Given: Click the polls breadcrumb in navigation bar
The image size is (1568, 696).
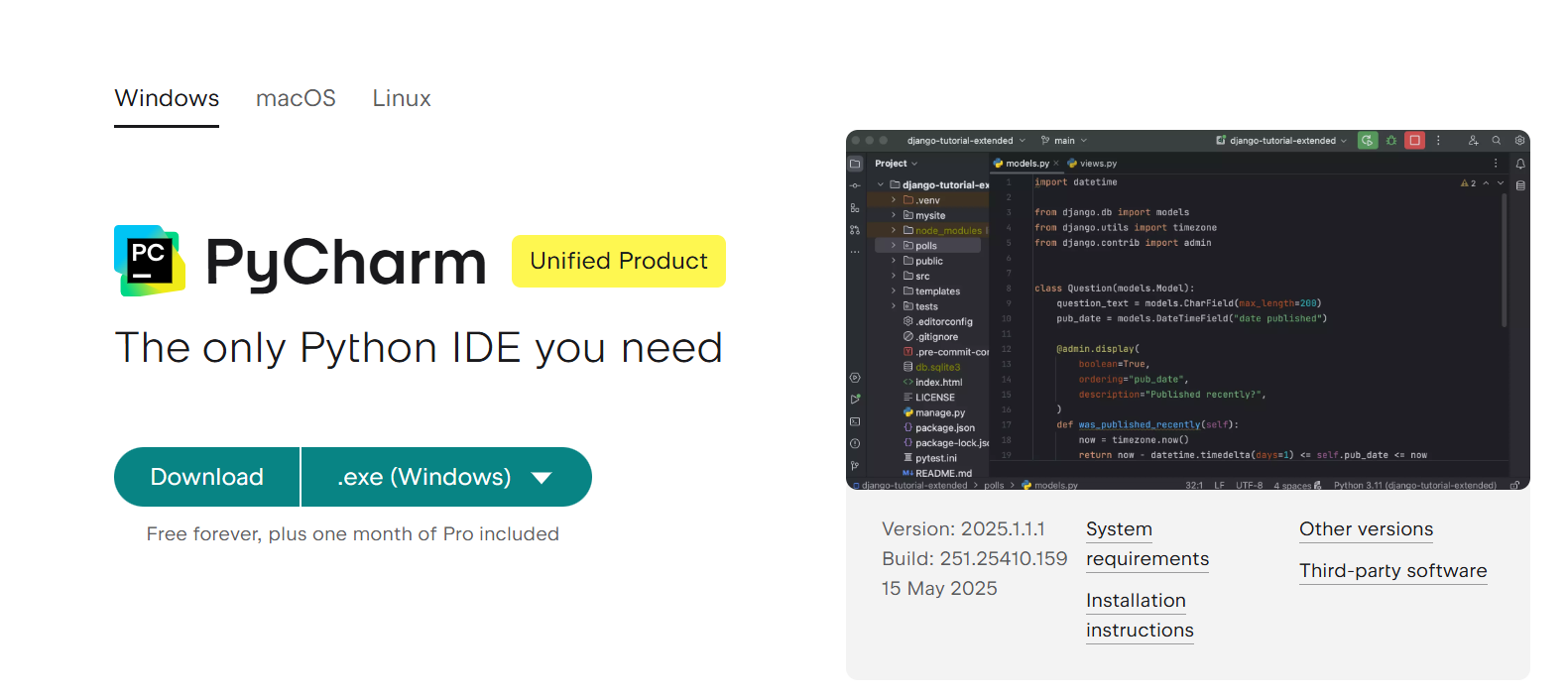Looking at the screenshot, I should pyautogui.click(x=994, y=485).
